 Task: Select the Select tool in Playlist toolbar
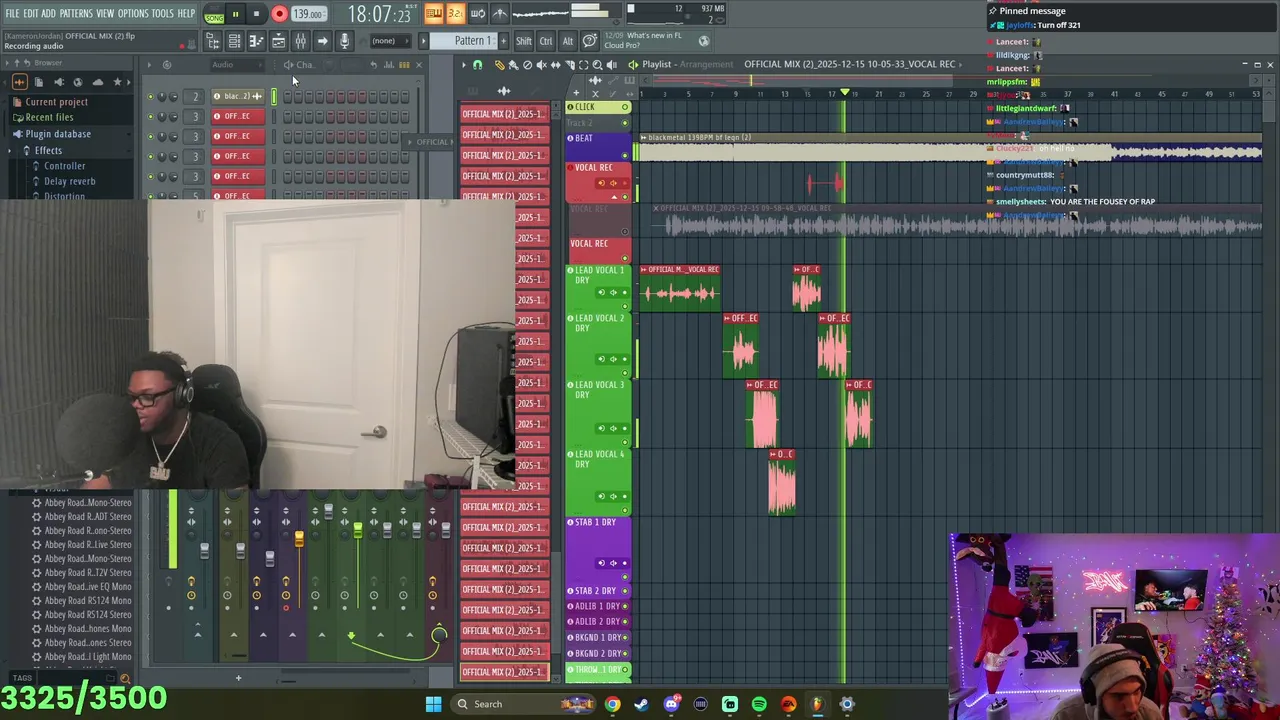583,65
